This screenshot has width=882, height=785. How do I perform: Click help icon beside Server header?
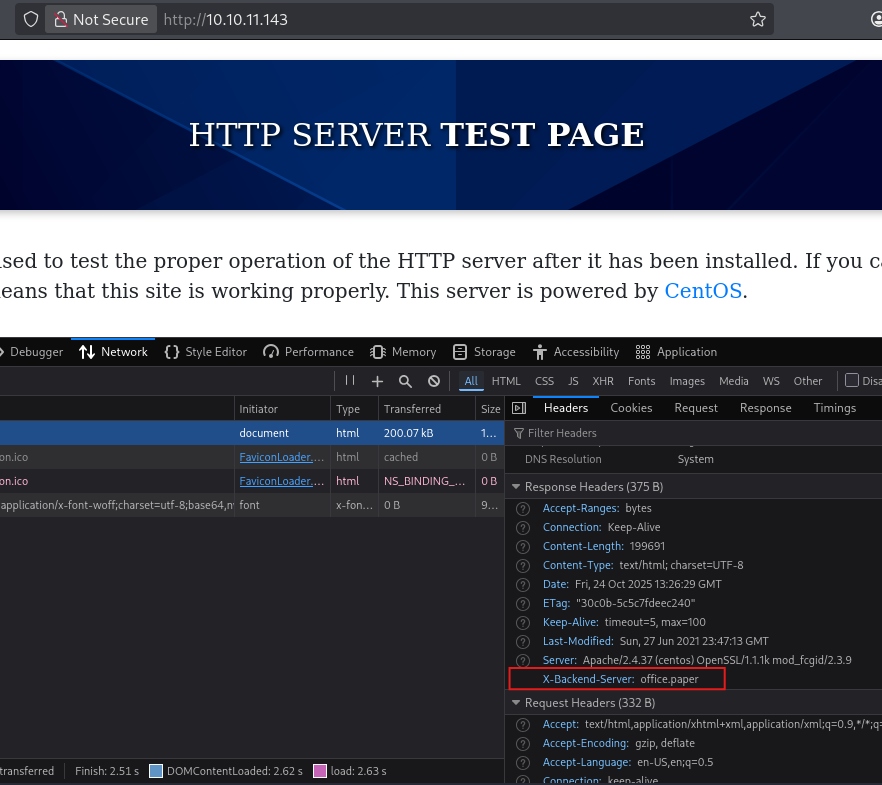523,661
